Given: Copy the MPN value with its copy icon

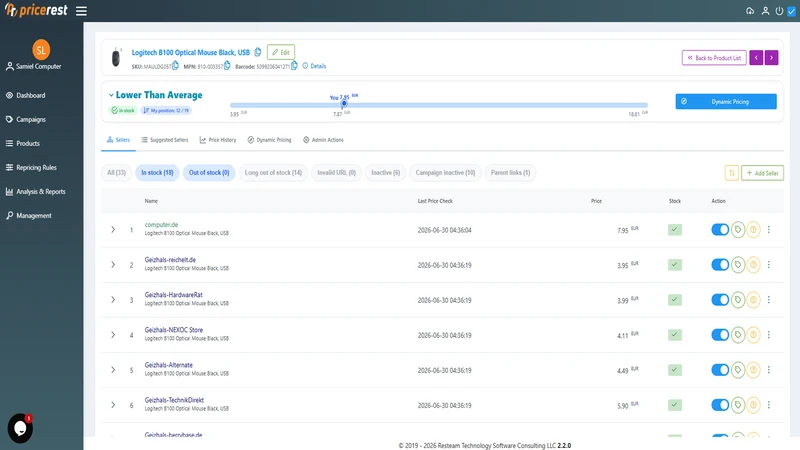Looking at the screenshot, I should [x=227, y=65].
